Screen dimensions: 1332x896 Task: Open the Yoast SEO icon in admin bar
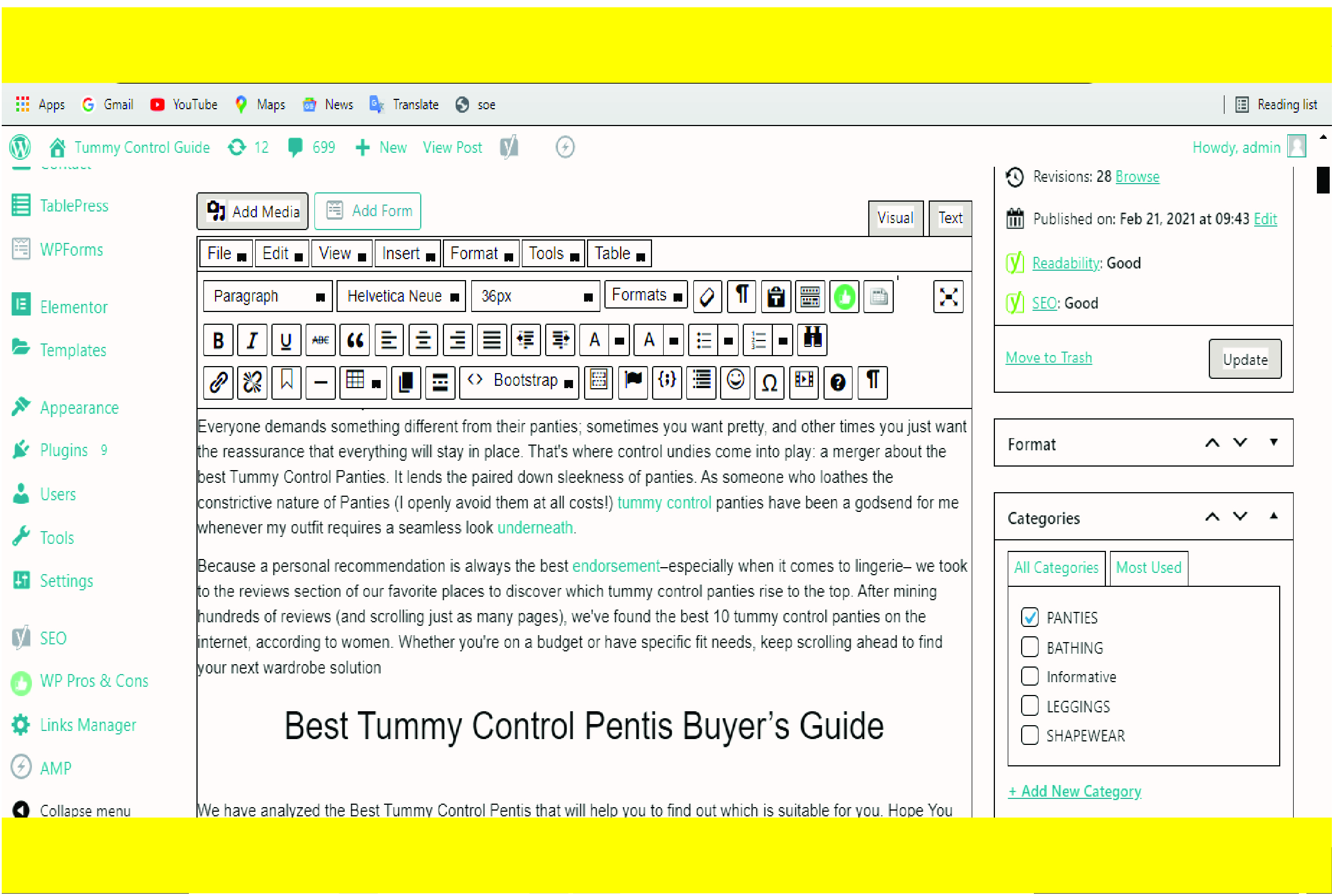pyautogui.click(x=510, y=147)
